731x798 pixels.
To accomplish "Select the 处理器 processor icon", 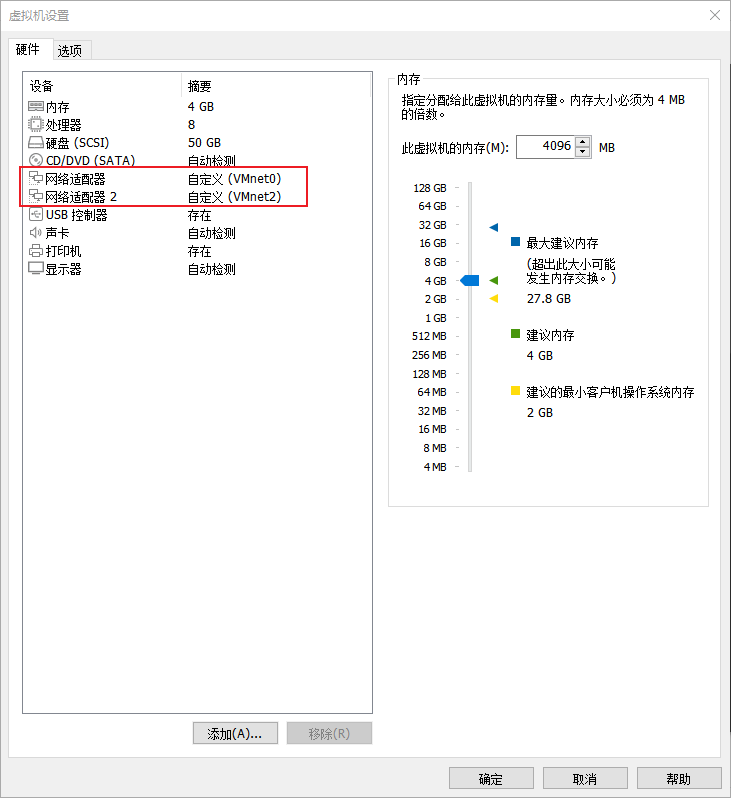I will (x=36, y=124).
